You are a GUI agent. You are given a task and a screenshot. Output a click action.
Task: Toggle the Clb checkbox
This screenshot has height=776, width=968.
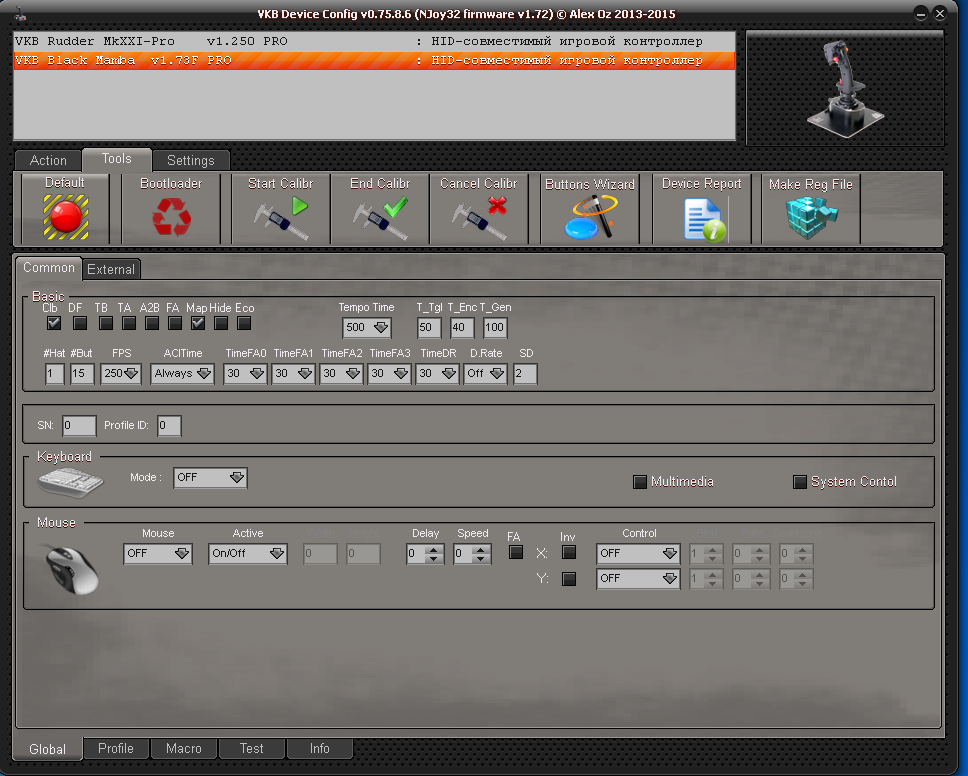(x=54, y=323)
